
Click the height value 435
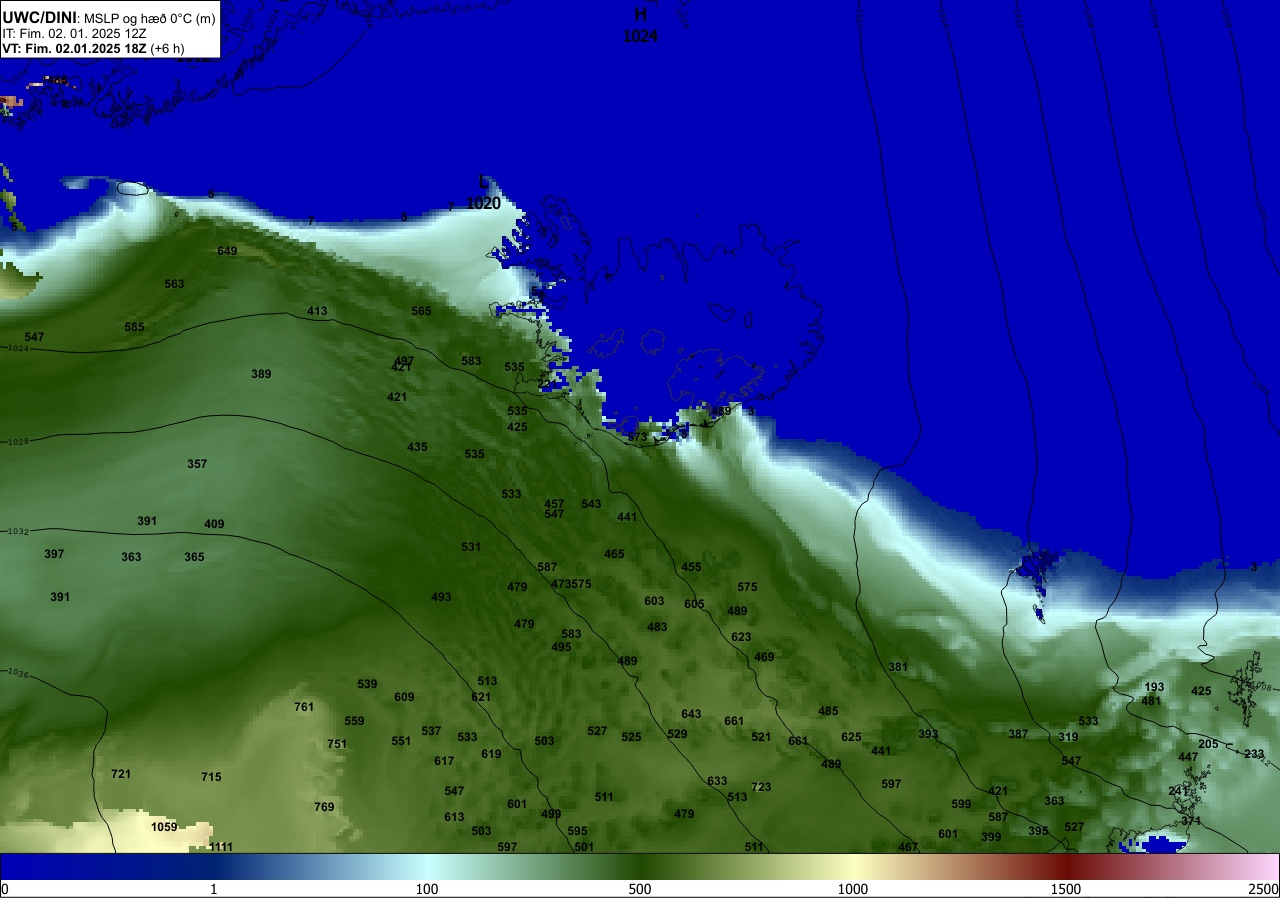click(417, 447)
